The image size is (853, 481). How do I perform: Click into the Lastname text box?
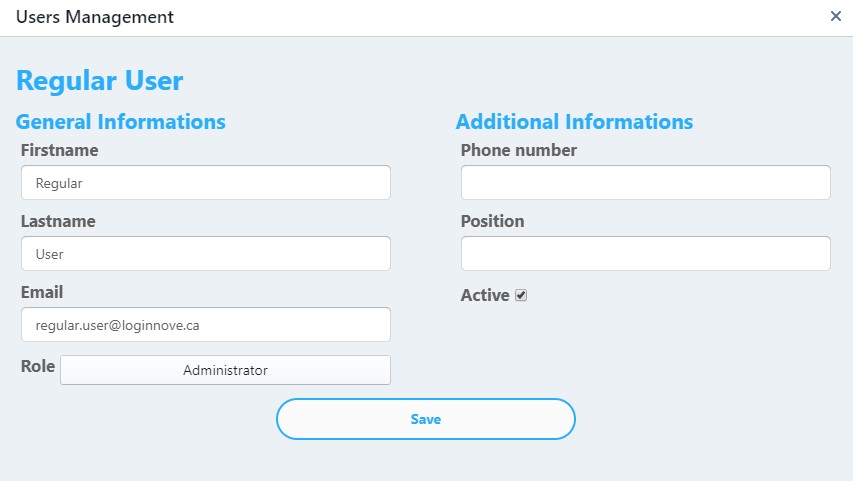tap(205, 254)
